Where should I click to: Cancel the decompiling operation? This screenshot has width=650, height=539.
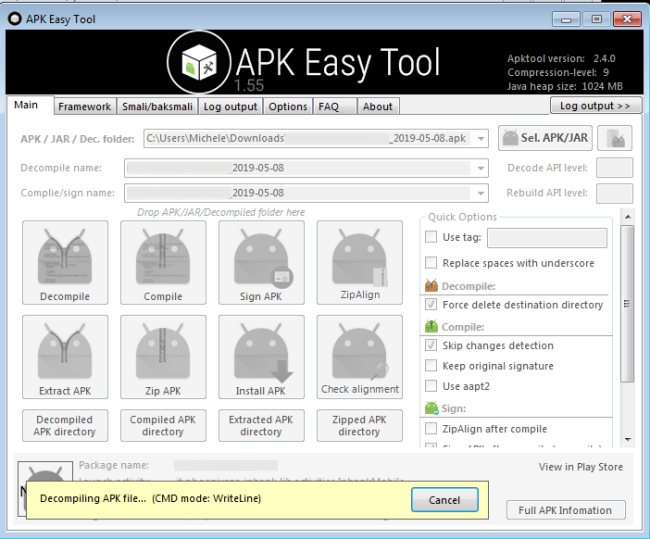pos(444,500)
